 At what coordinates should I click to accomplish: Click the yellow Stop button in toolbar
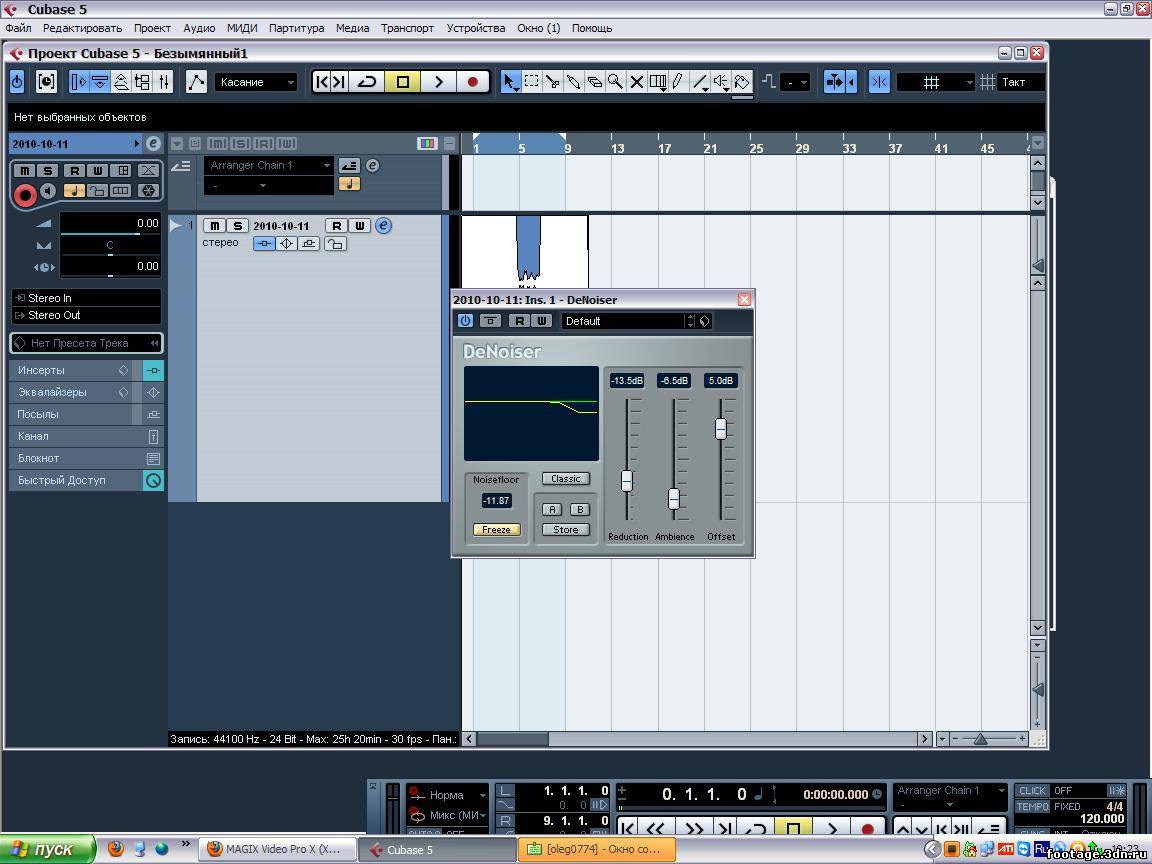tap(403, 82)
